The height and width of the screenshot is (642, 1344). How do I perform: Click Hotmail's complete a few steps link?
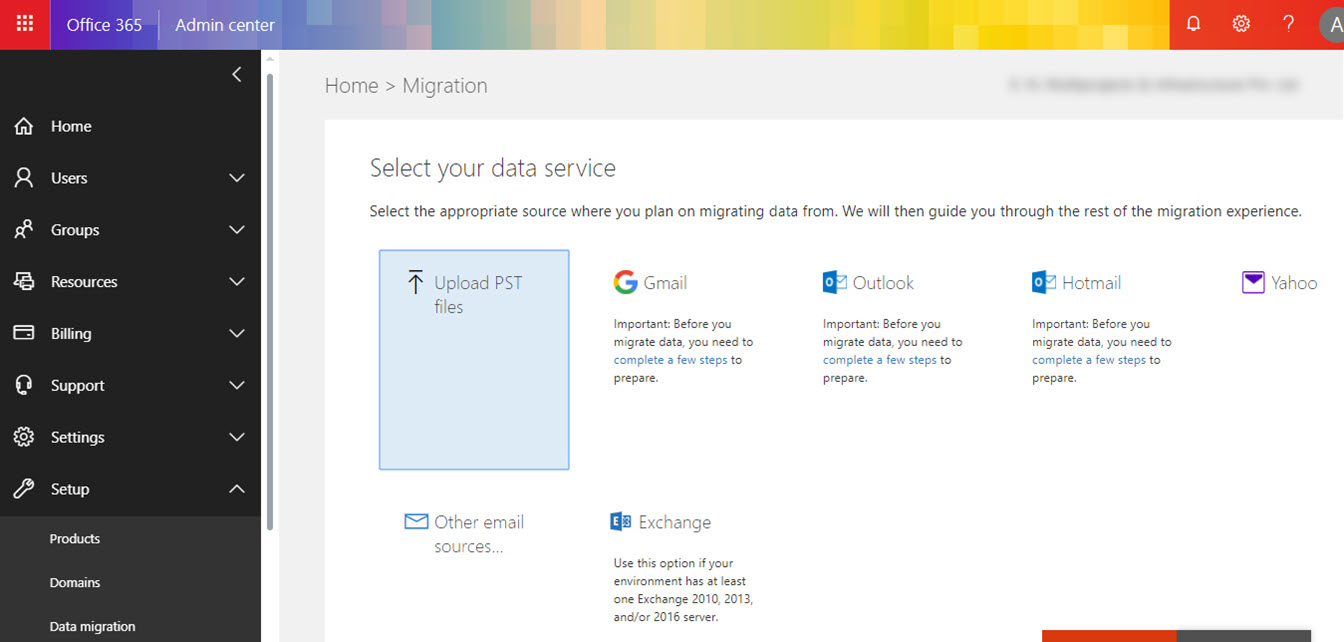pos(1089,360)
